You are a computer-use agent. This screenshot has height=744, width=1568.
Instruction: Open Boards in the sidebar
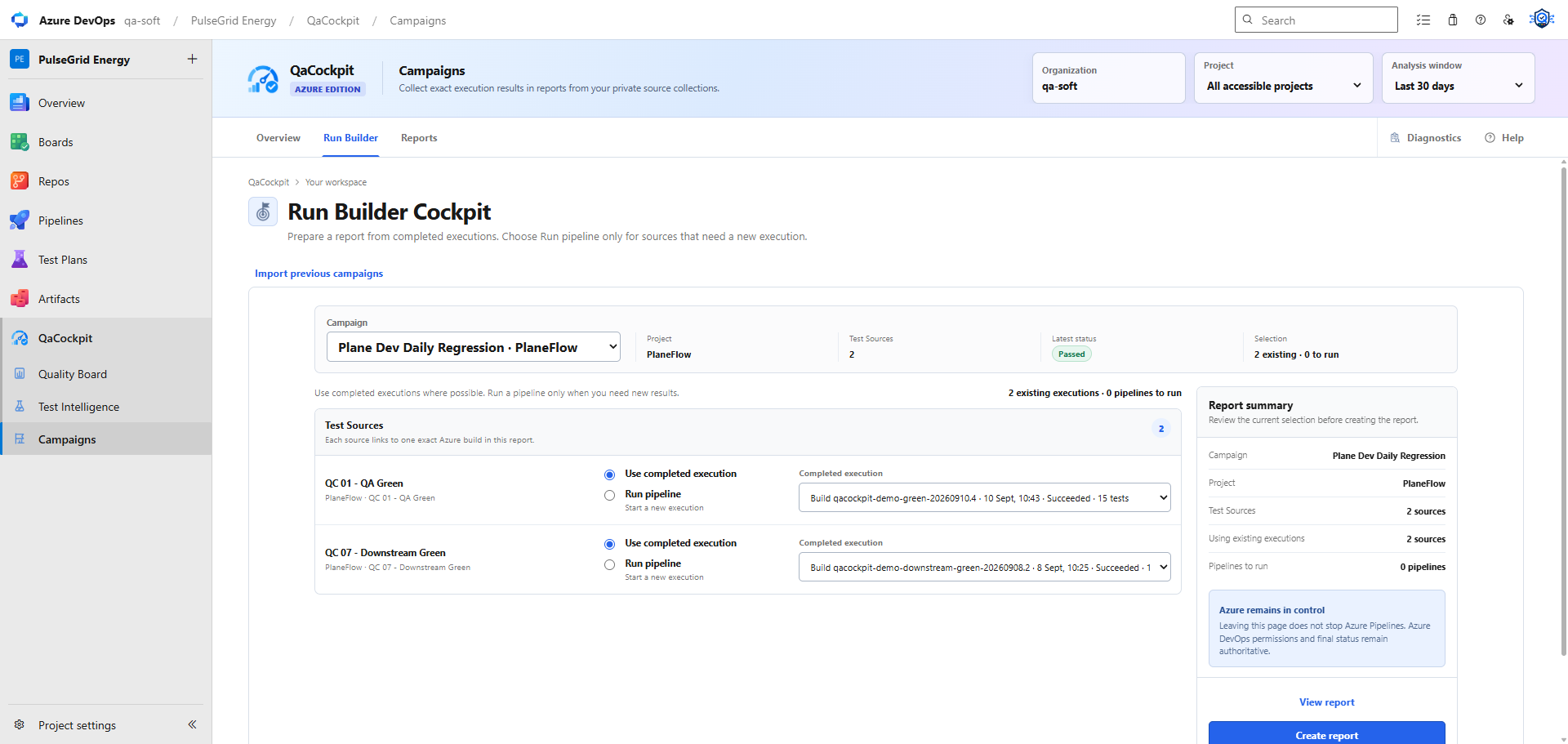click(x=106, y=142)
